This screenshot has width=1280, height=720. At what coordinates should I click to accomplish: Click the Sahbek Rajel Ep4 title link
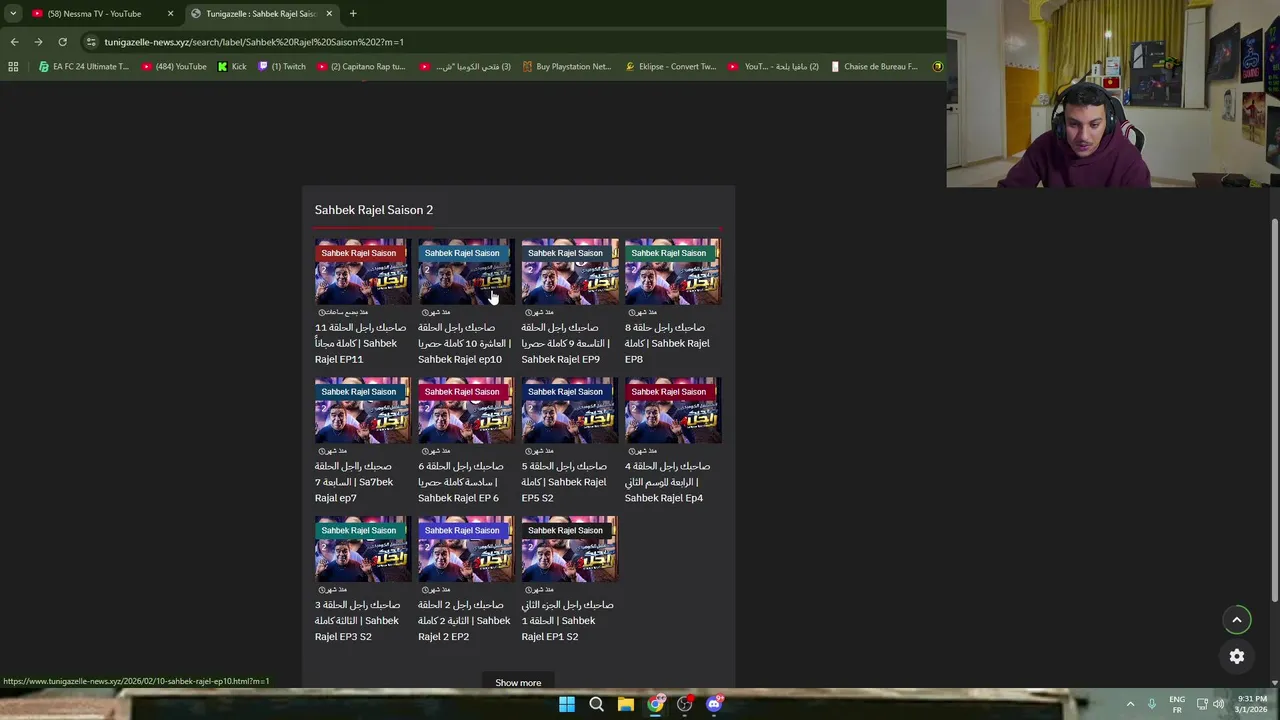668,482
